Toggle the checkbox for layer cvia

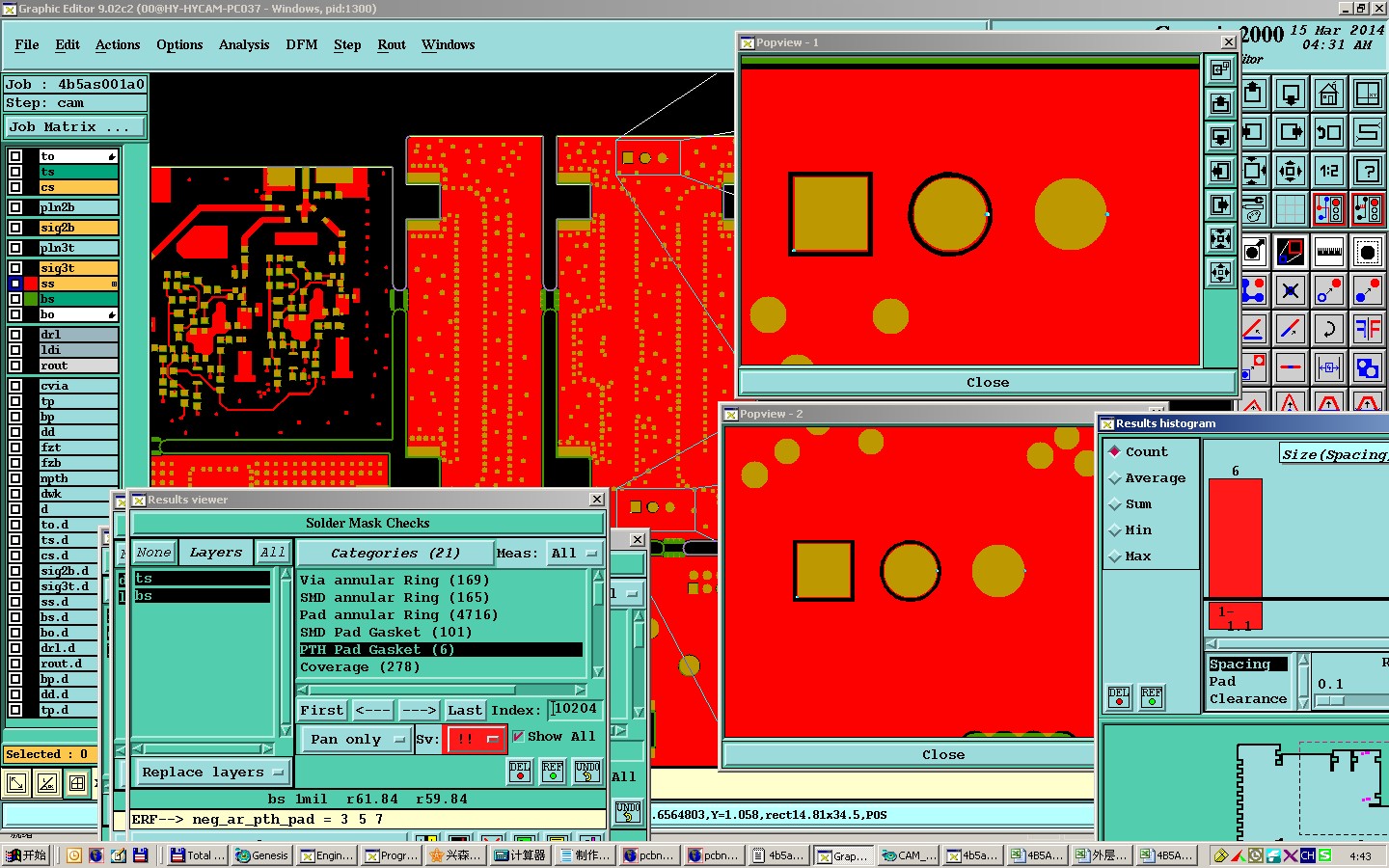15,386
